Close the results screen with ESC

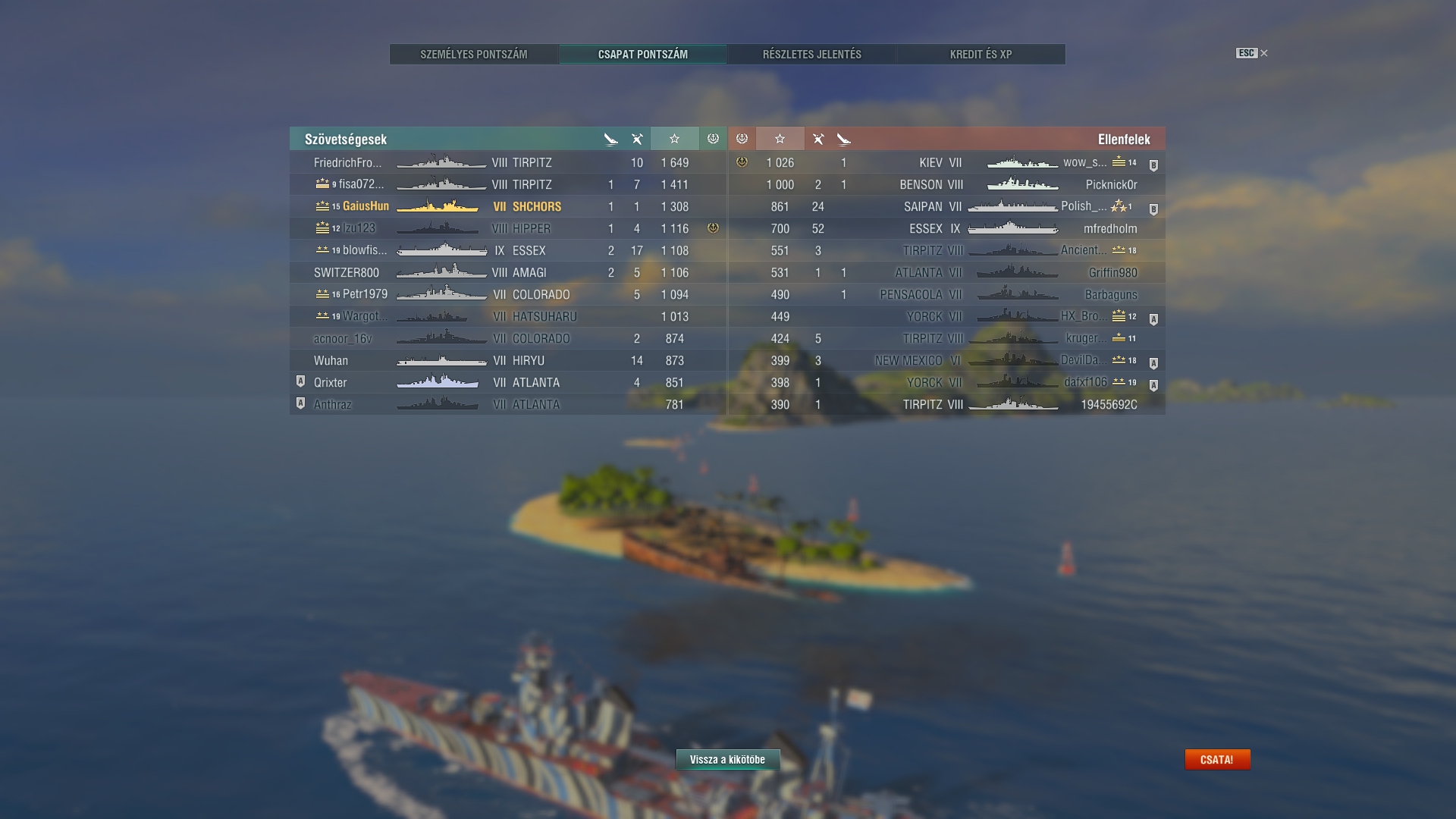point(1252,53)
